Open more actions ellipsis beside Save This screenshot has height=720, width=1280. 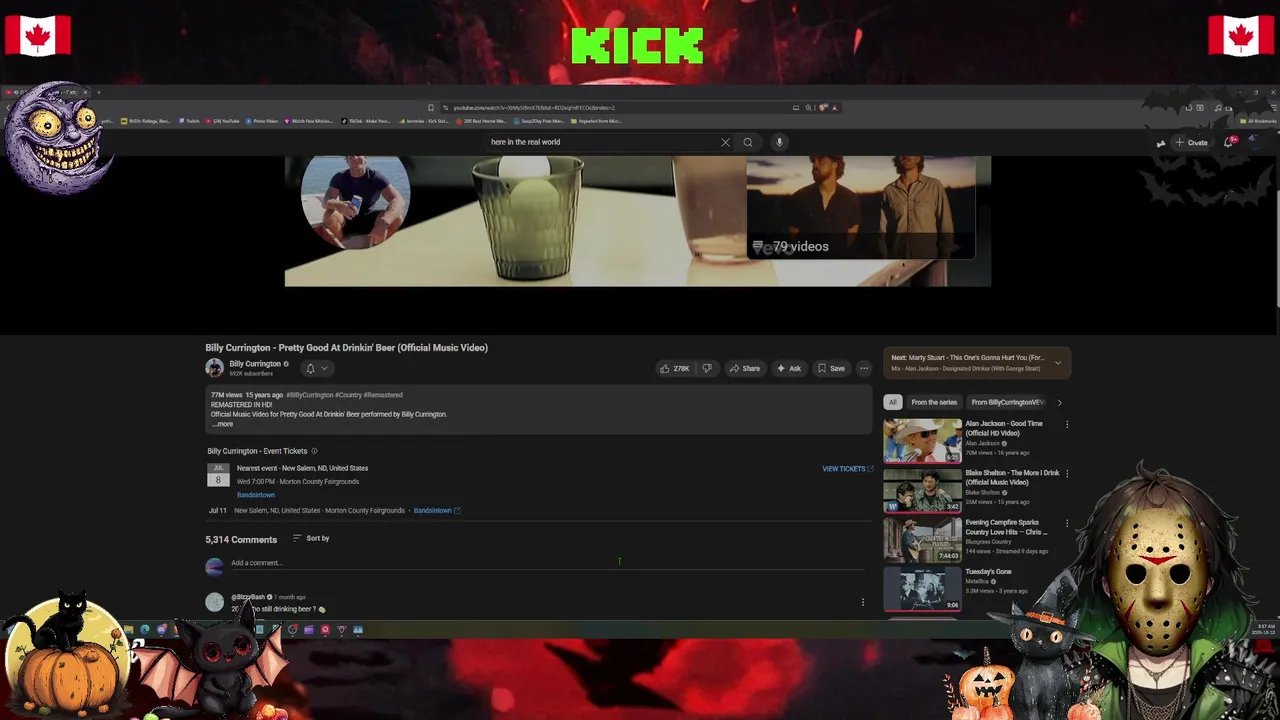[x=864, y=368]
